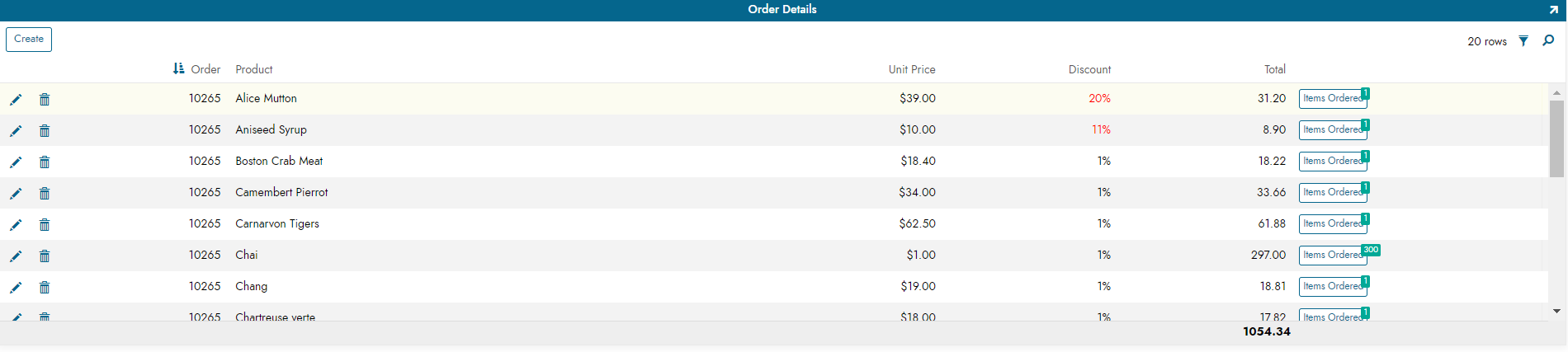Open Items Ordered for Alice Mutton
The image size is (1568, 352).
[1332, 99]
